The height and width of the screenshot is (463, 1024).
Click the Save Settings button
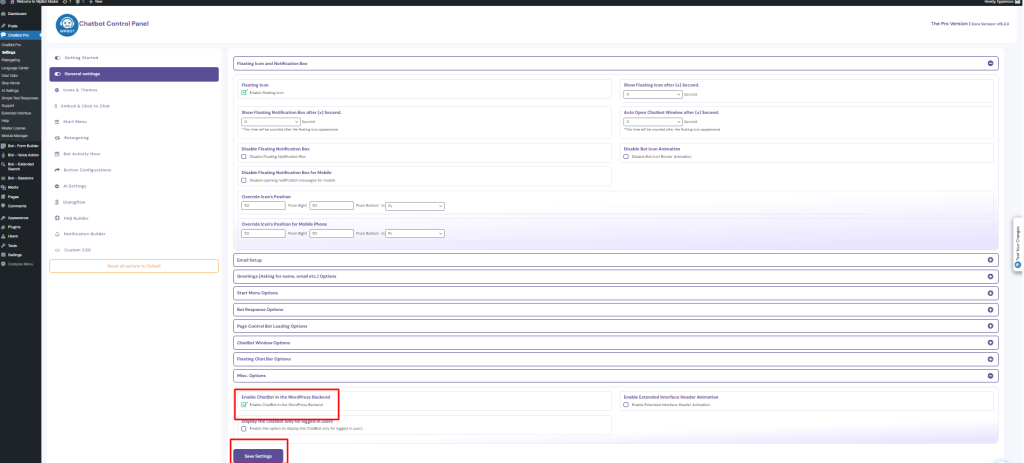point(258,456)
